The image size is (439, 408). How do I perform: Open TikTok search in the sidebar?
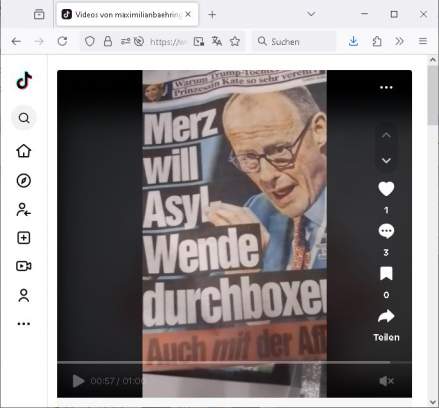(x=24, y=118)
